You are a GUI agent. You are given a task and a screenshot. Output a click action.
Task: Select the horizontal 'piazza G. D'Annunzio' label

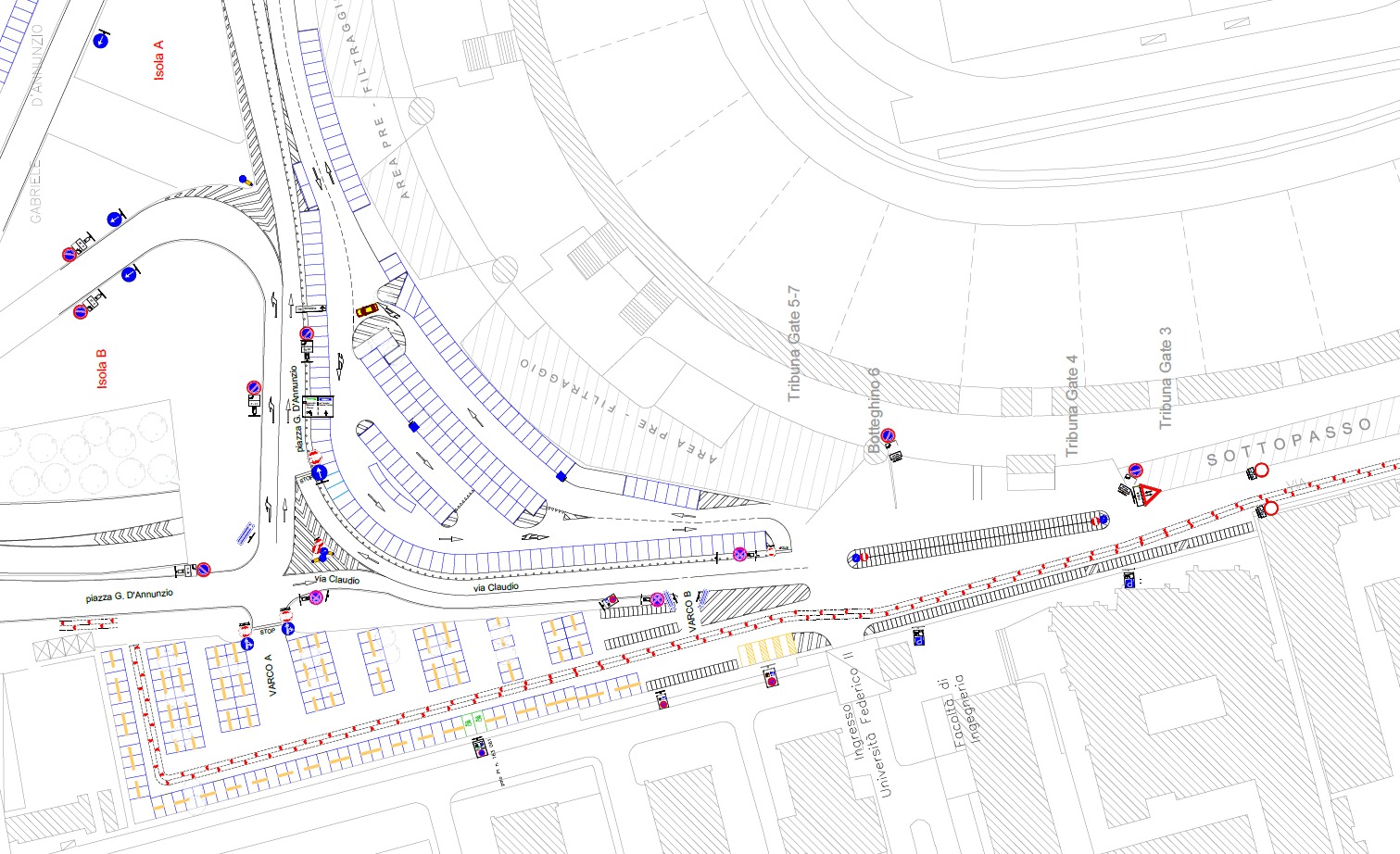click(x=130, y=595)
